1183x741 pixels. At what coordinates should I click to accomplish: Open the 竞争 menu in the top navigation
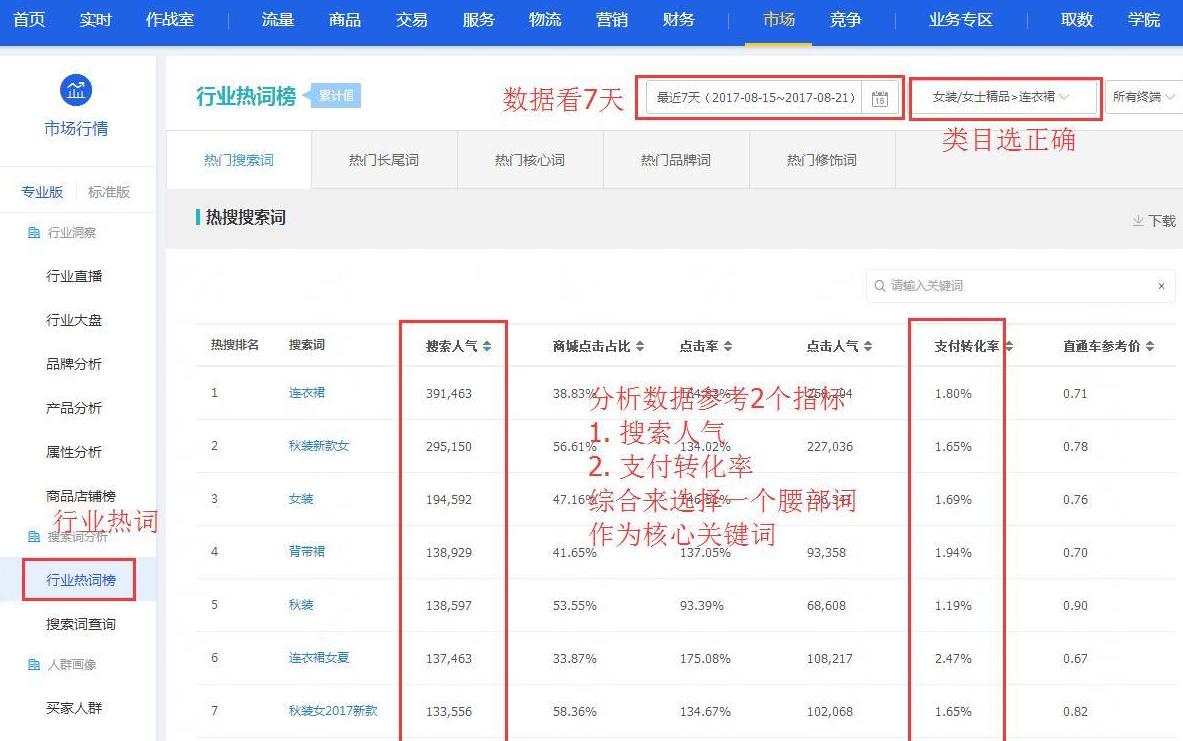tap(845, 19)
